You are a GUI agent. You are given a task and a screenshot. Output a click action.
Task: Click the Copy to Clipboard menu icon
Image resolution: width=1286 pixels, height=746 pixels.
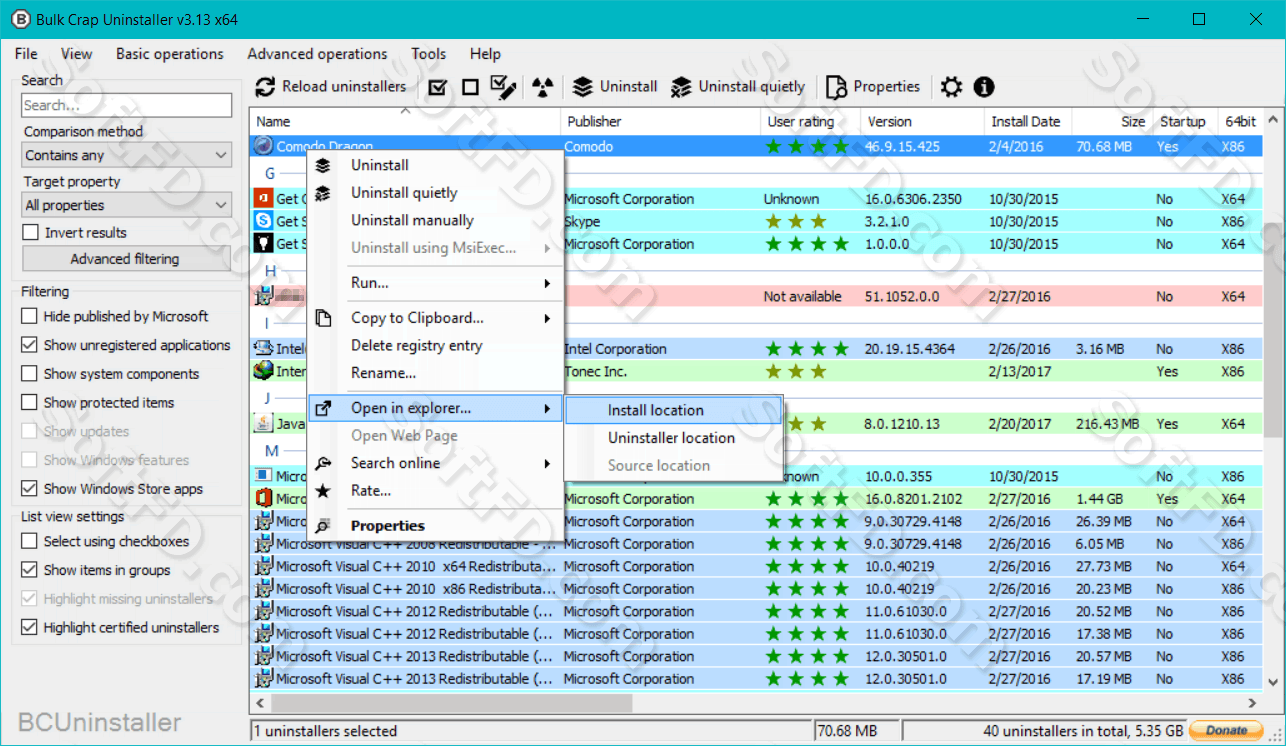point(323,318)
